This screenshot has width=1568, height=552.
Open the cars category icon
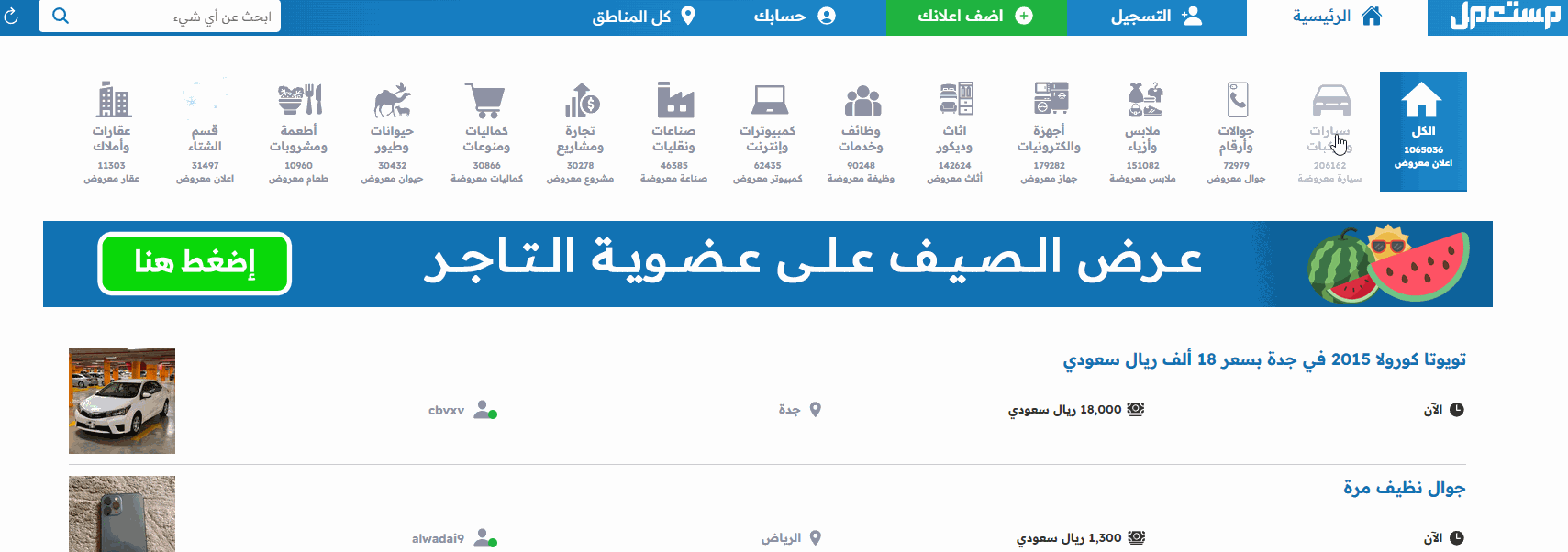(x=1330, y=101)
